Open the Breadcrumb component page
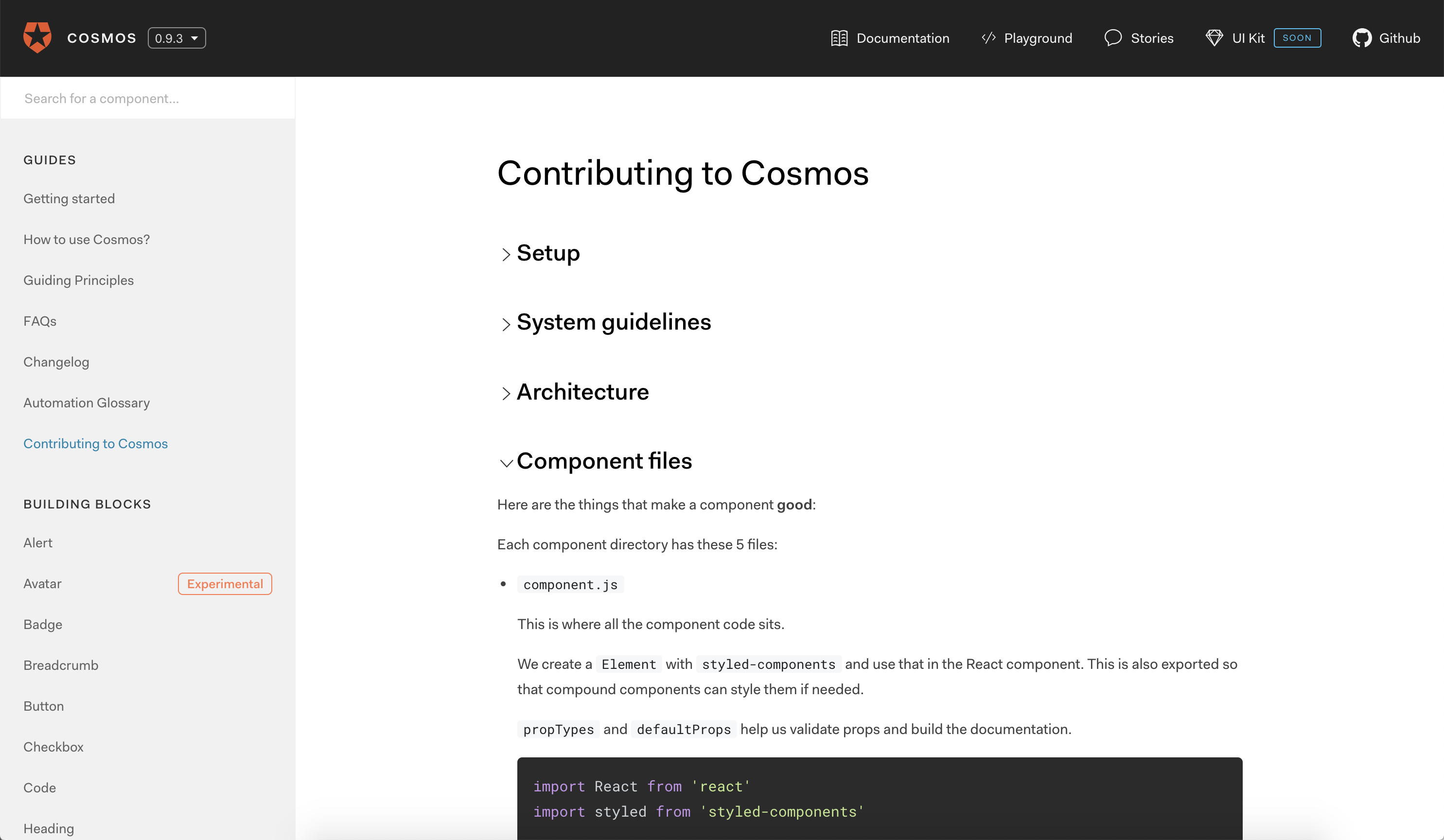This screenshot has width=1444, height=840. (x=61, y=665)
